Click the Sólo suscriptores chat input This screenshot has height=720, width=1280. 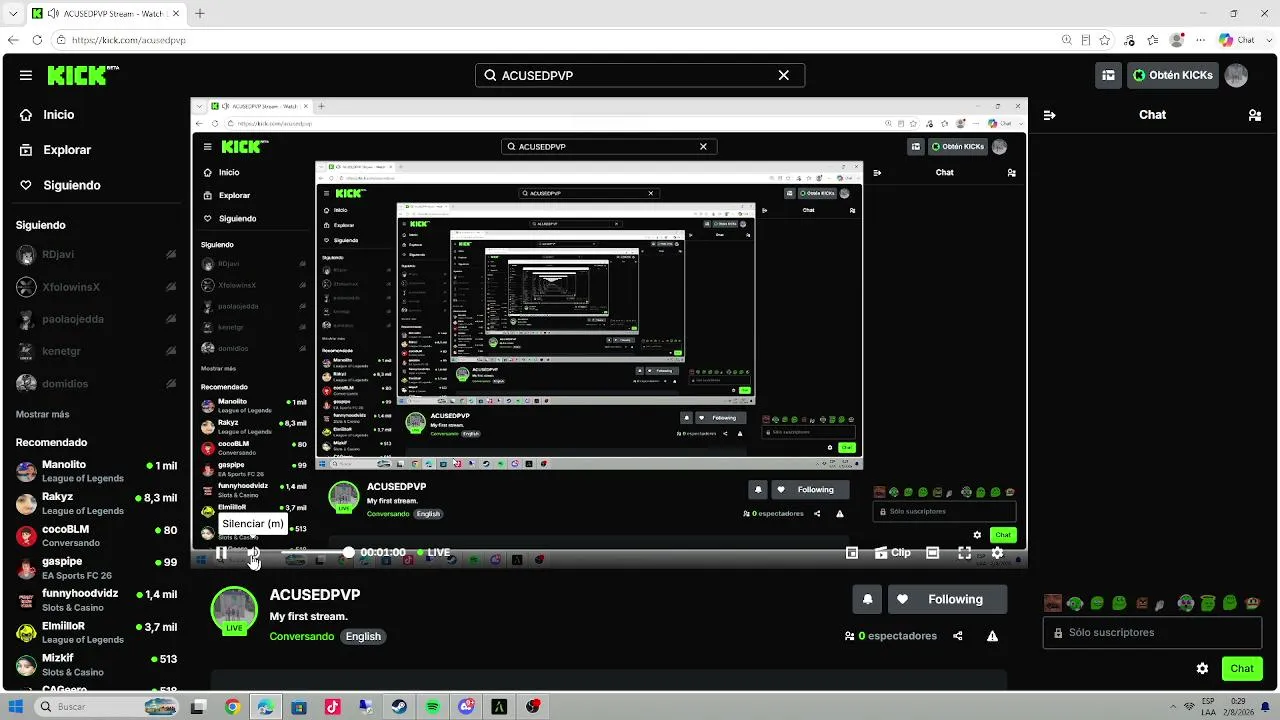[x=1152, y=632]
